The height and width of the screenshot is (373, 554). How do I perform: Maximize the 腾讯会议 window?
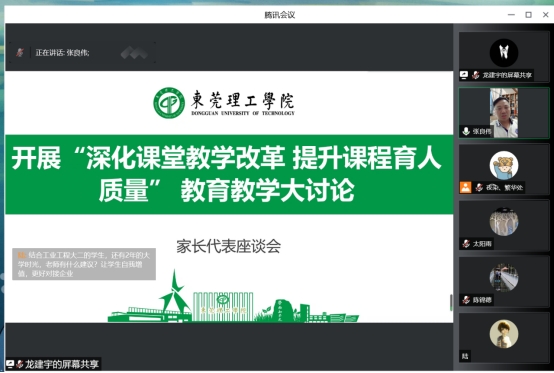[x=529, y=14]
